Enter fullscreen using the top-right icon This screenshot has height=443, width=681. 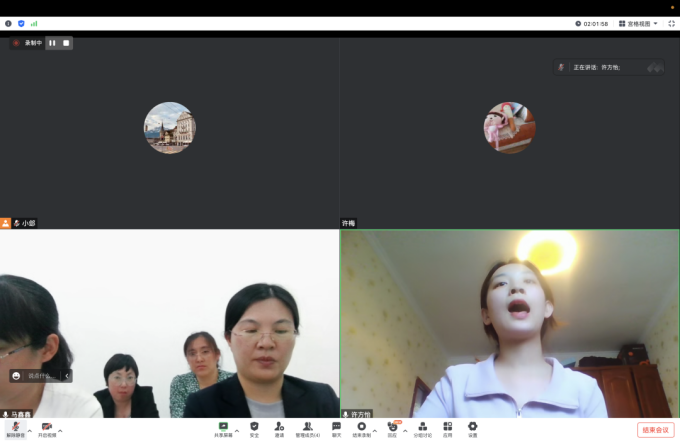[x=671, y=23]
